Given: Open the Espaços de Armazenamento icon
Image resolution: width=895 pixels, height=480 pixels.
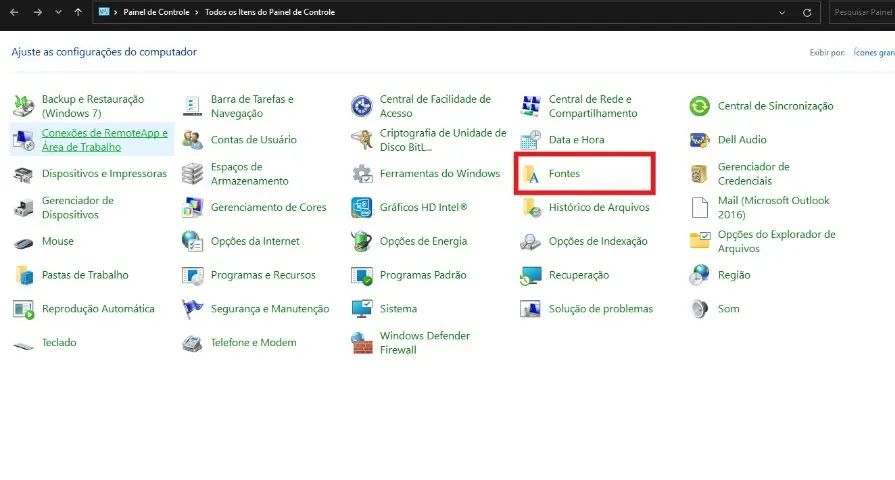Looking at the screenshot, I should [x=192, y=174].
